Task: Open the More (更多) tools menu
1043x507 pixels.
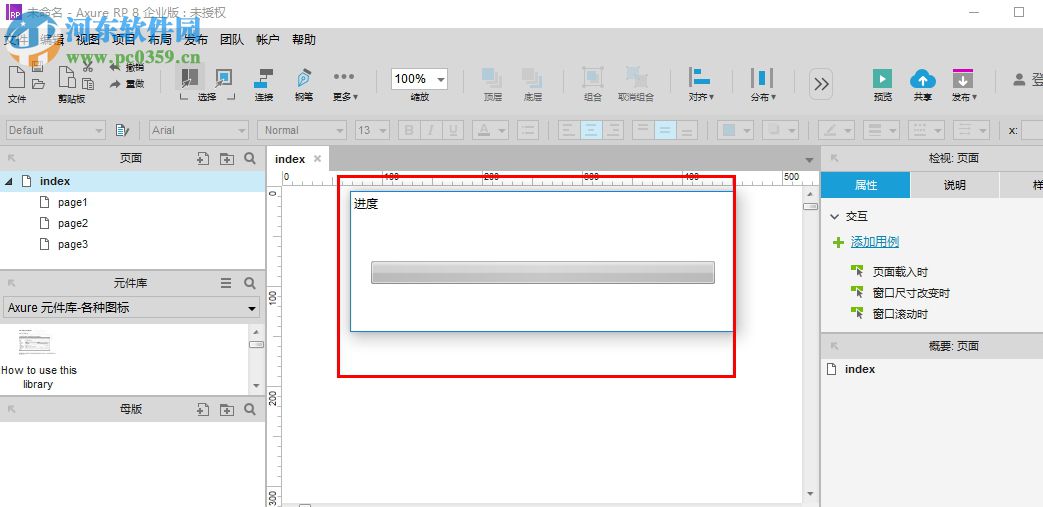Action: (345, 84)
